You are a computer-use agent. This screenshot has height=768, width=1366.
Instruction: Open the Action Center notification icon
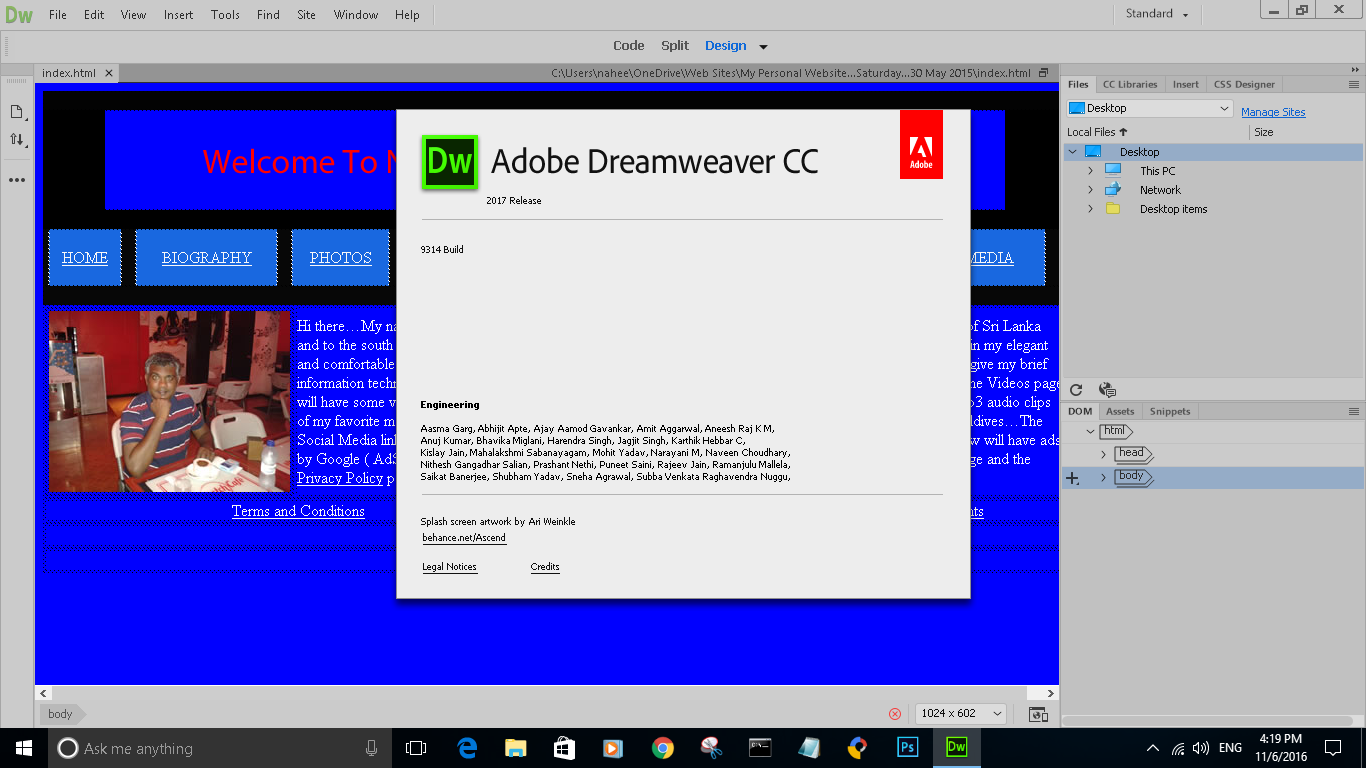click(1333, 748)
